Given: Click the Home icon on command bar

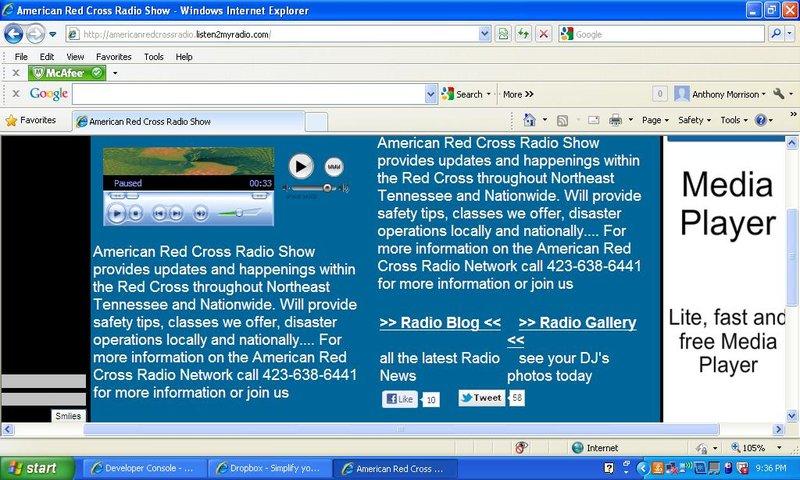Looking at the screenshot, I should [530, 120].
